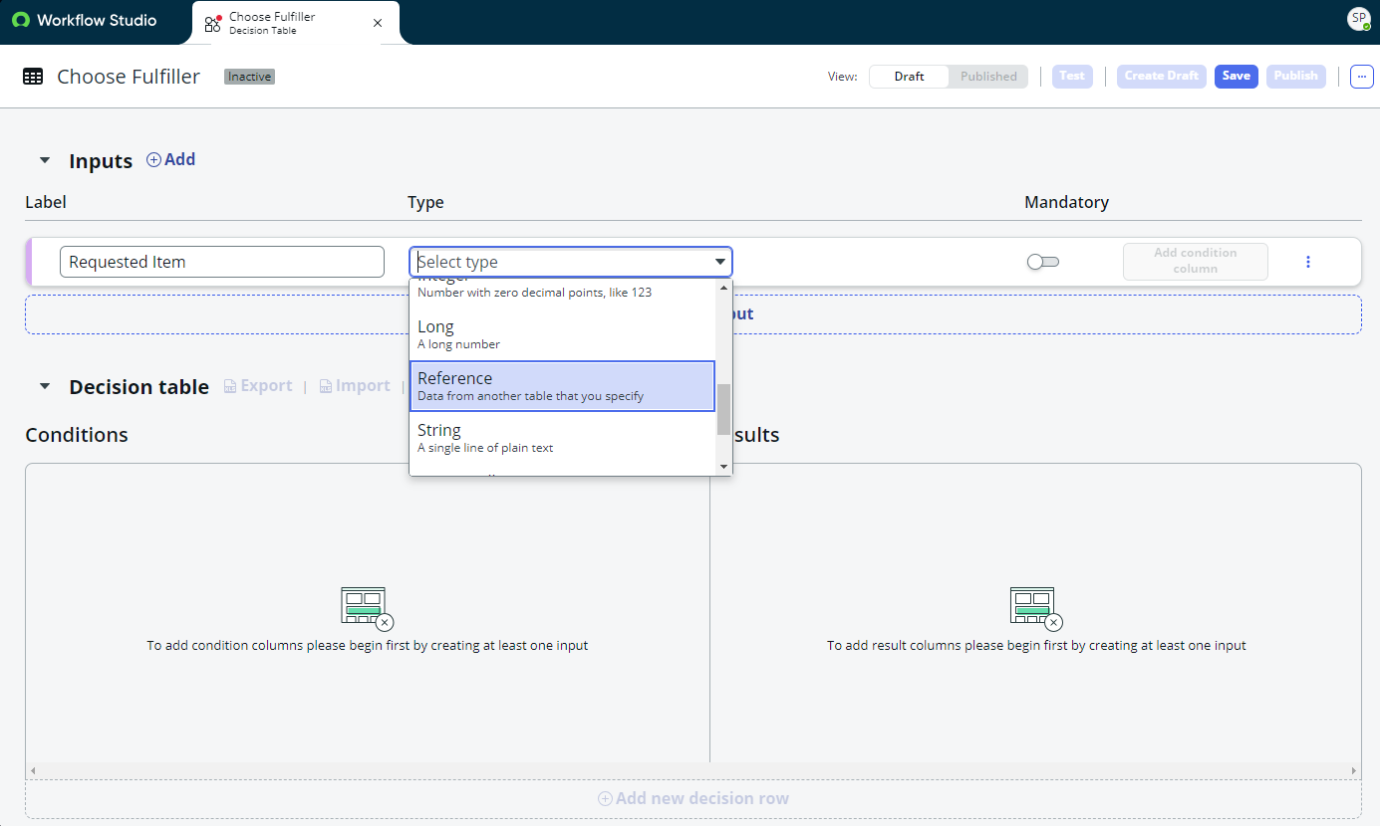
Task: Switch view to Published
Action: tap(988, 76)
